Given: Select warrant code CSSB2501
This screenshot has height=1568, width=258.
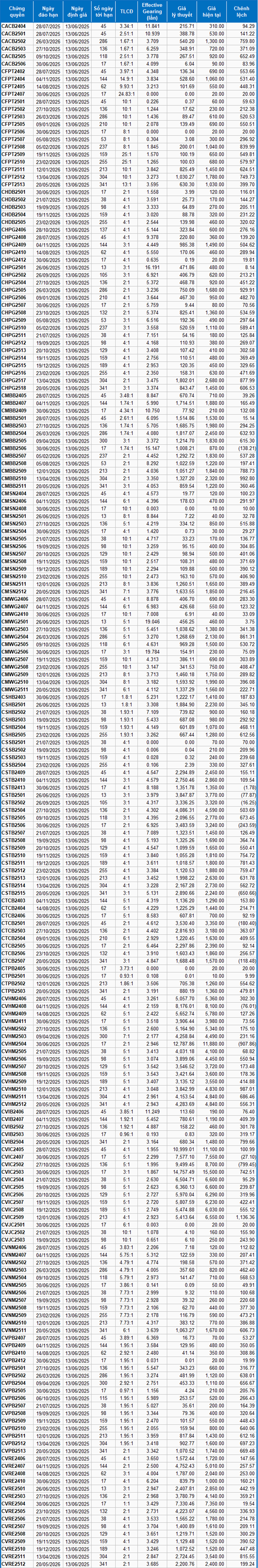Looking at the screenshot, I should [14, 742].
